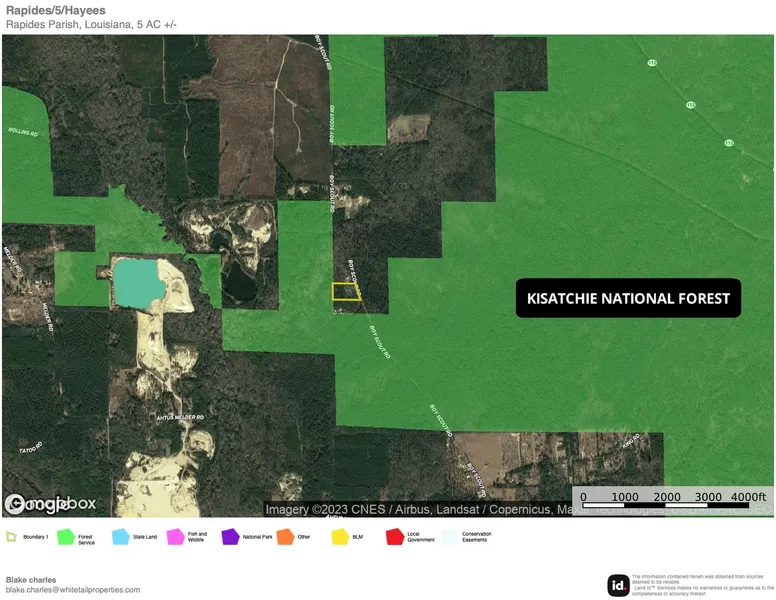This screenshot has height=600, width=776.
Task: Click the Boundary 1 legend icon
Action: point(12,537)
